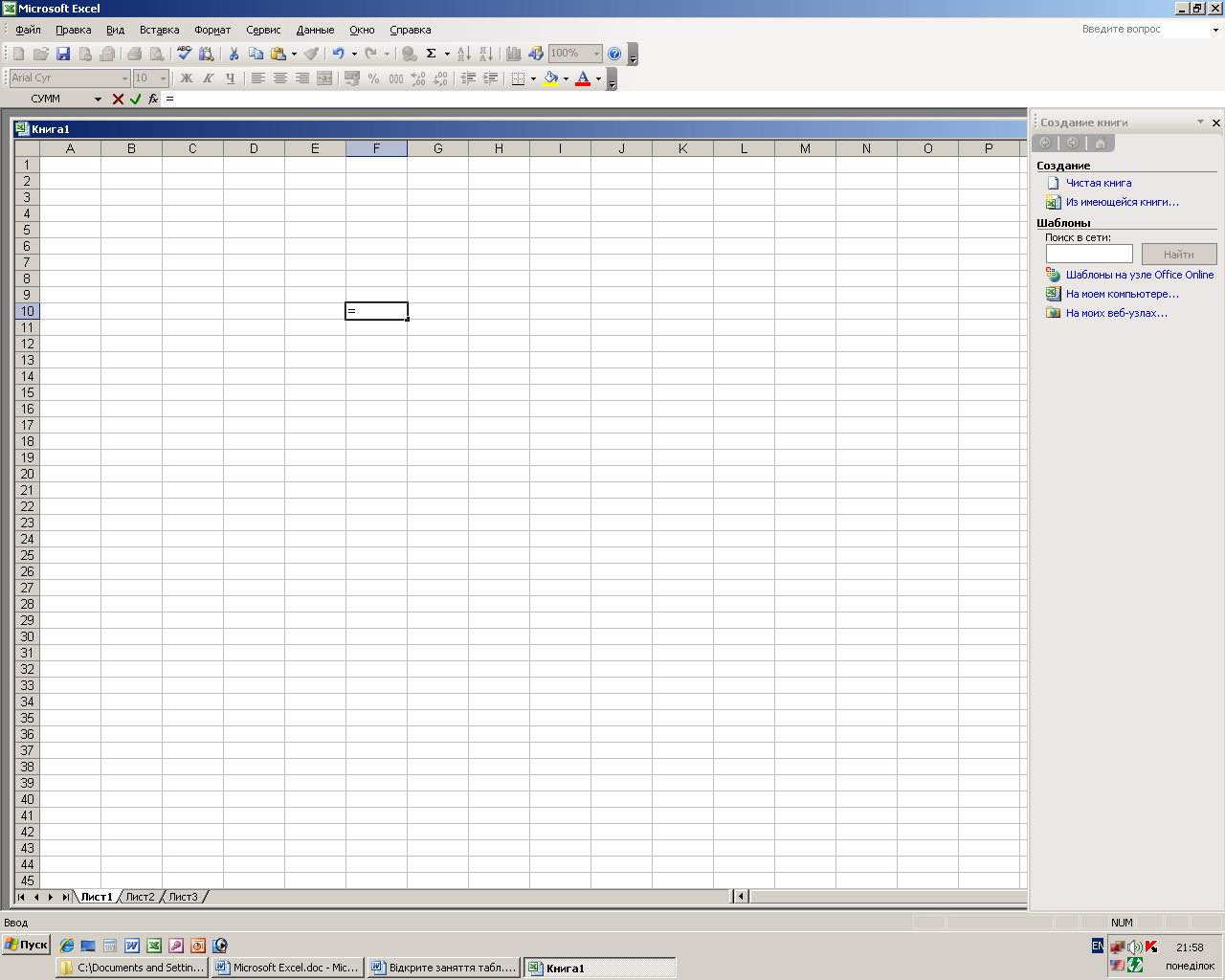The height and width of the screenshot is (980, 1225).
Task: Click the Print icon in toolbar
Action: coord(134,54)
